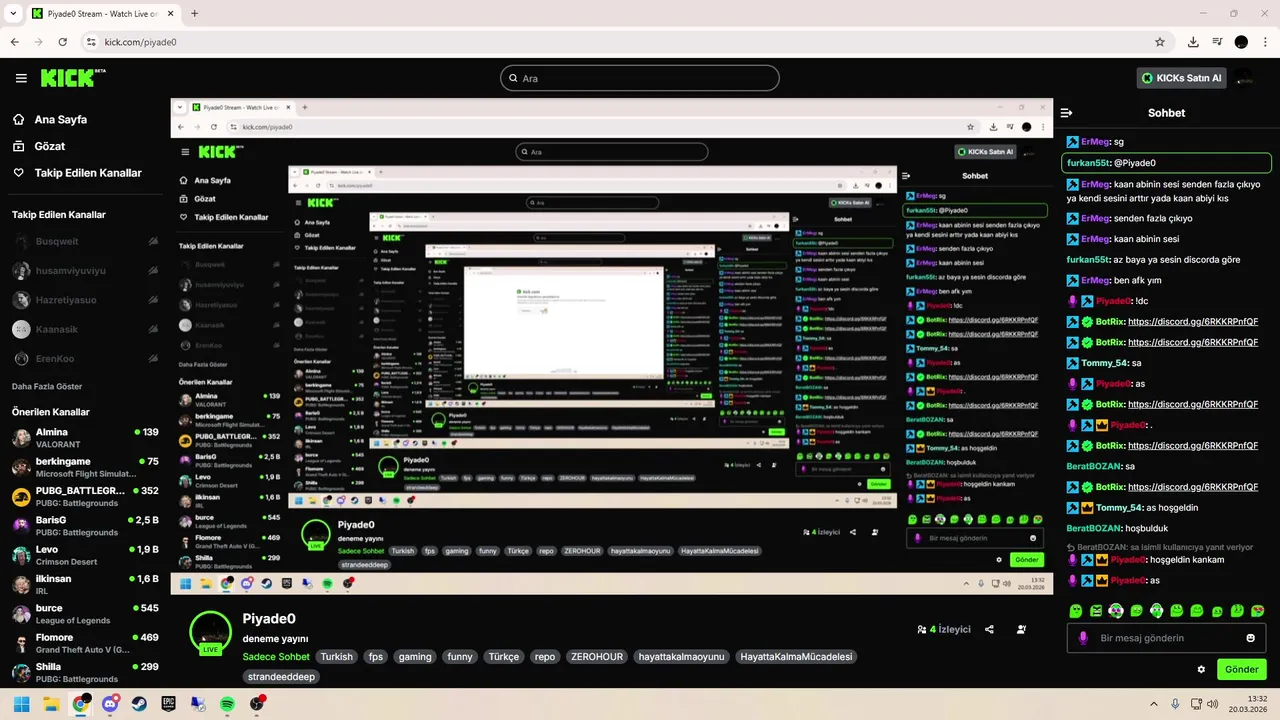Open first BotRix discord.gg link in chat
Screen dimensions: 1280x720
point(1193,322)
